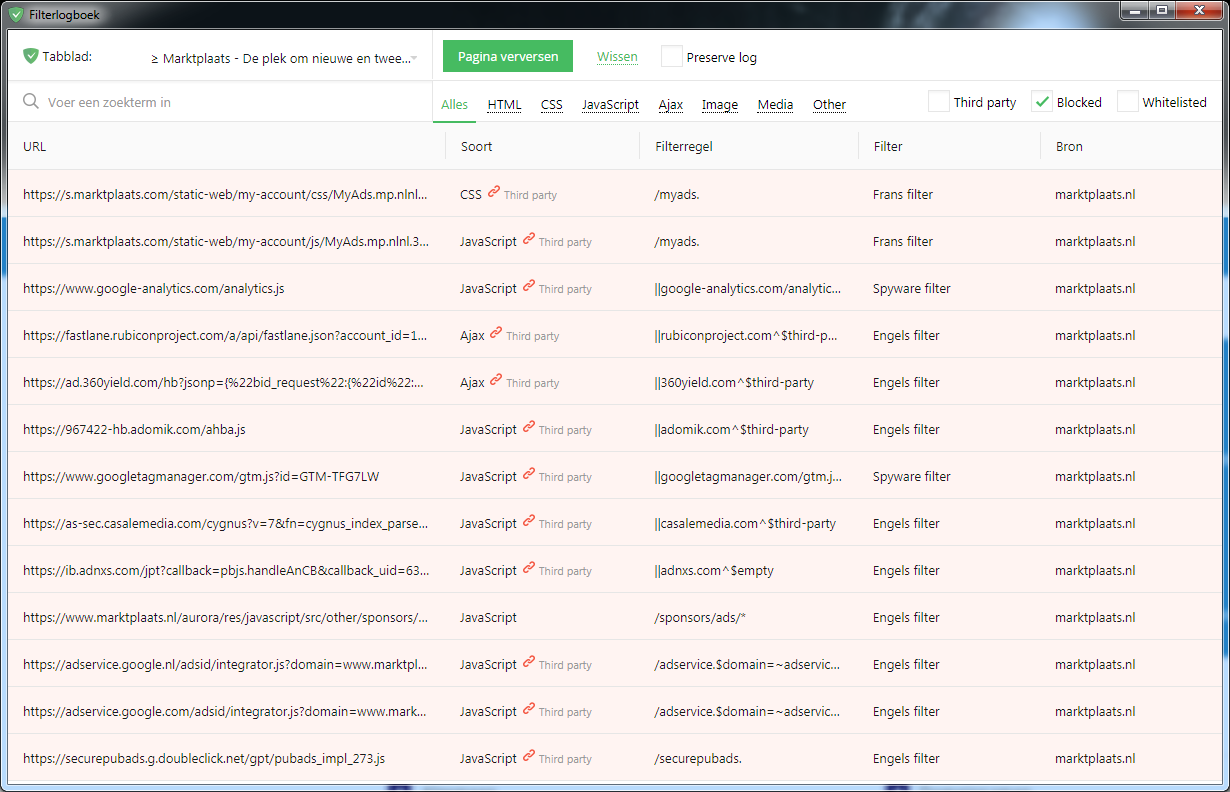Select the Alles filter tab
Image resolution: width=1230 pixels, height=792 pixels.
tap(454, 104)
